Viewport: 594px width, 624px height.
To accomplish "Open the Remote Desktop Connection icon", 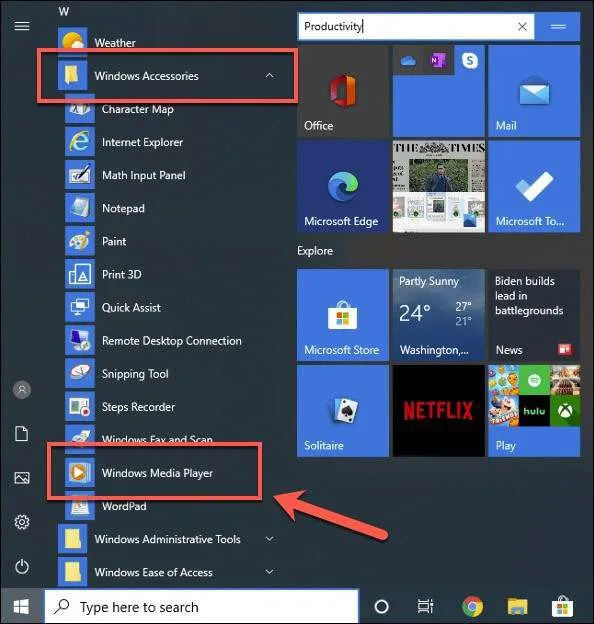I will 80,340.
